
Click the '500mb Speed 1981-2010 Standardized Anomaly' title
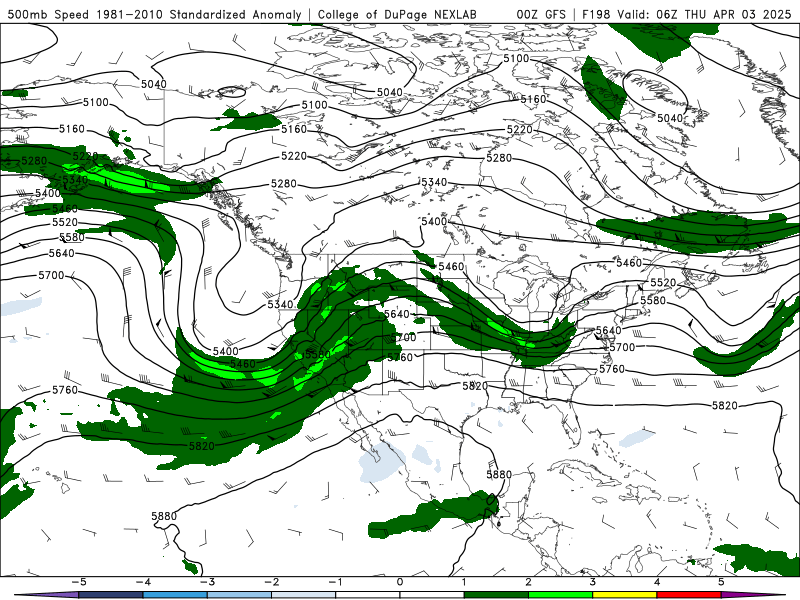click(154, 14)
